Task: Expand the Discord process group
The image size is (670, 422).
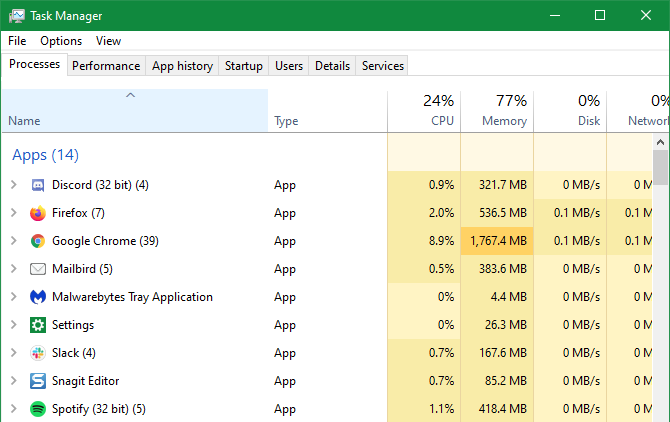Action: [x=13, y=185]
